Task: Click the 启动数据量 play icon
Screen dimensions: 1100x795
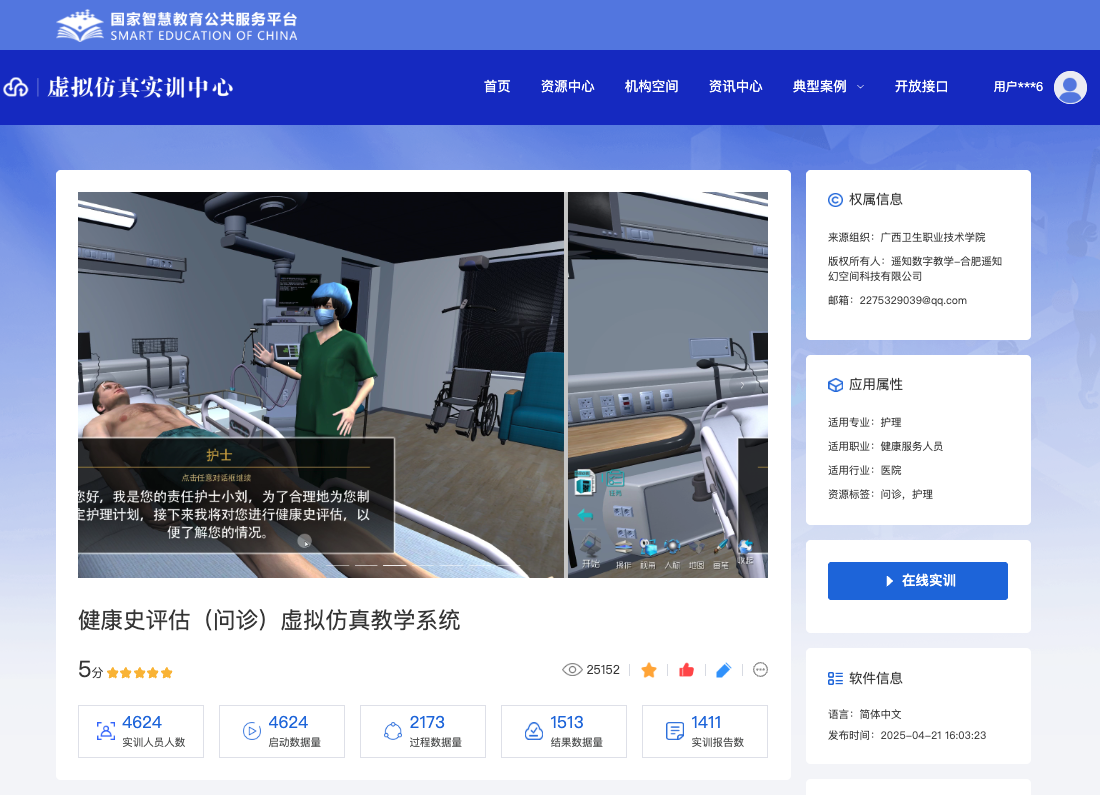Action: tap(251, 731)
